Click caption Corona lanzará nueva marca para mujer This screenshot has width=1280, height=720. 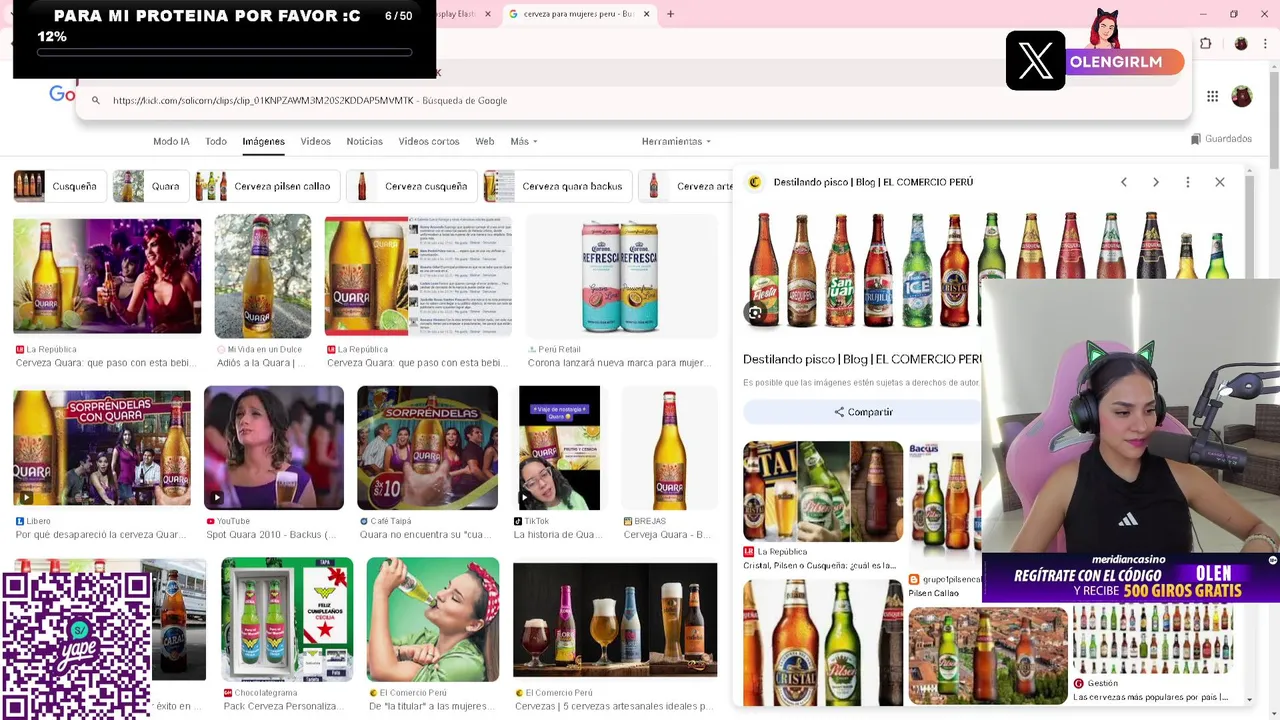(x=620, y=363)
